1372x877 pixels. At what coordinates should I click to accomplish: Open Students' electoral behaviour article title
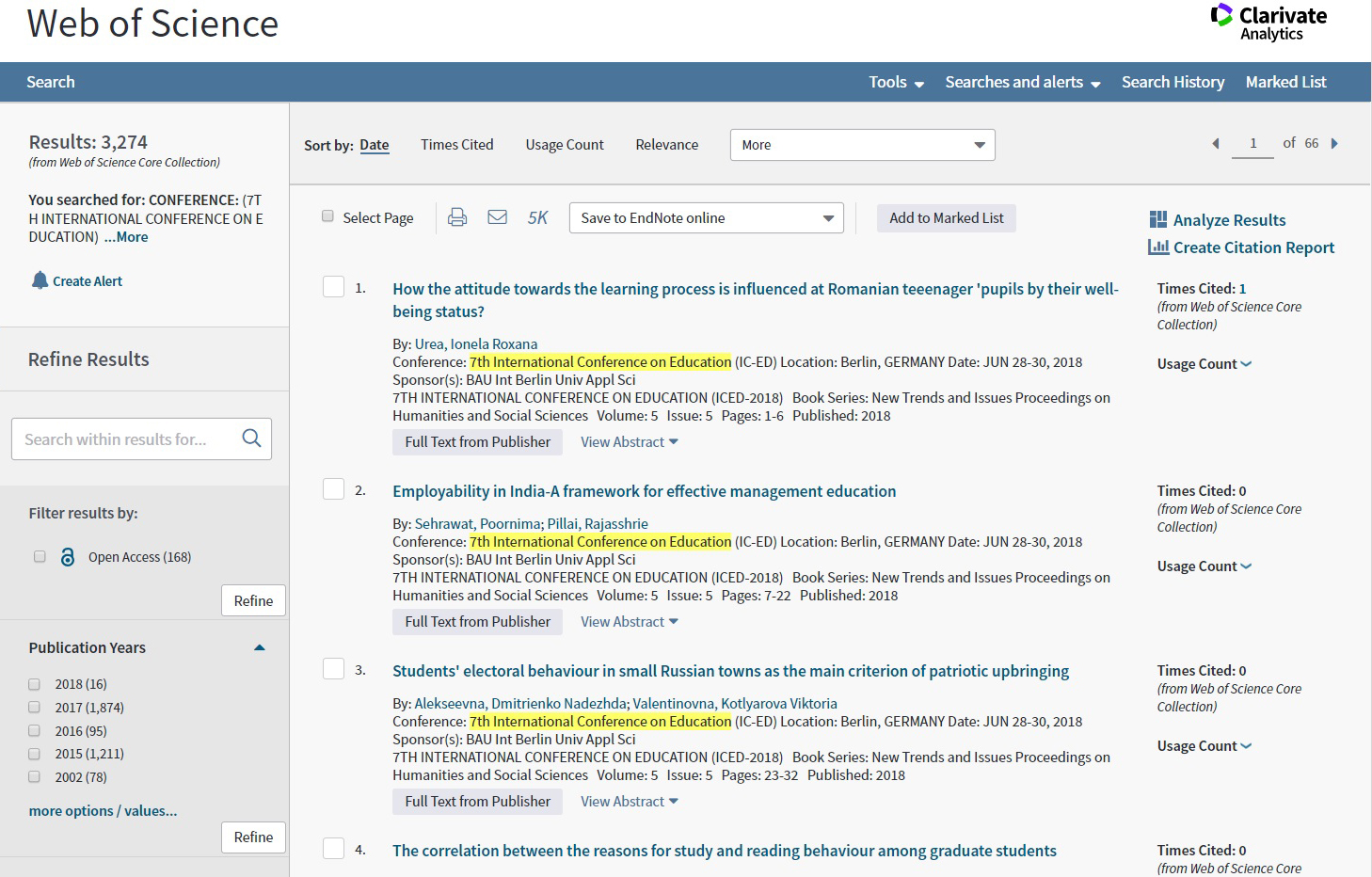tap(730, 671)
